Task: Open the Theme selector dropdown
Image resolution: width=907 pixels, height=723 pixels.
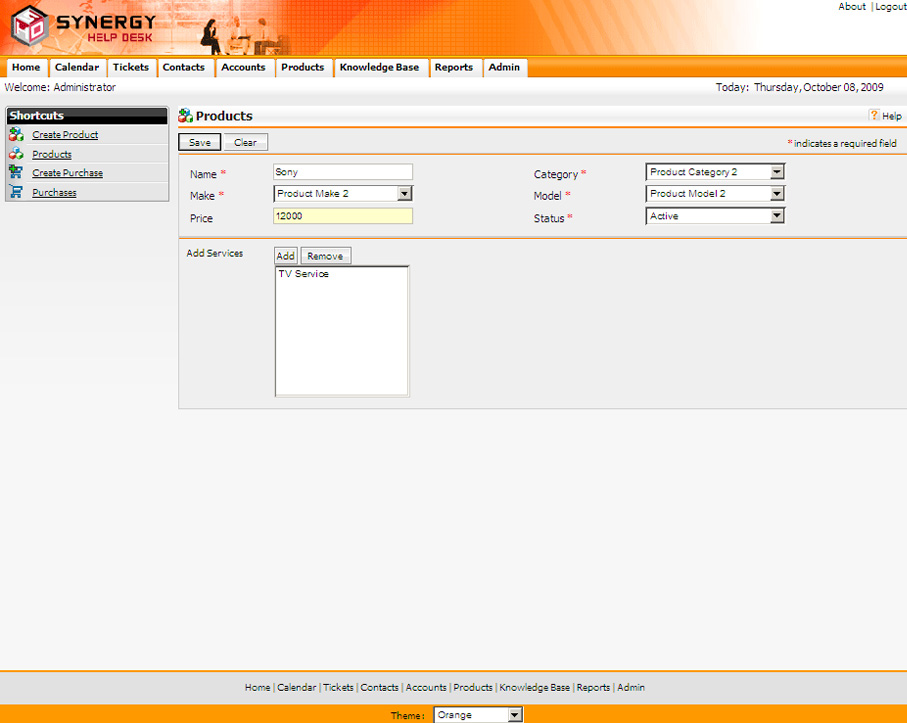Action: [x=515, y=715]
